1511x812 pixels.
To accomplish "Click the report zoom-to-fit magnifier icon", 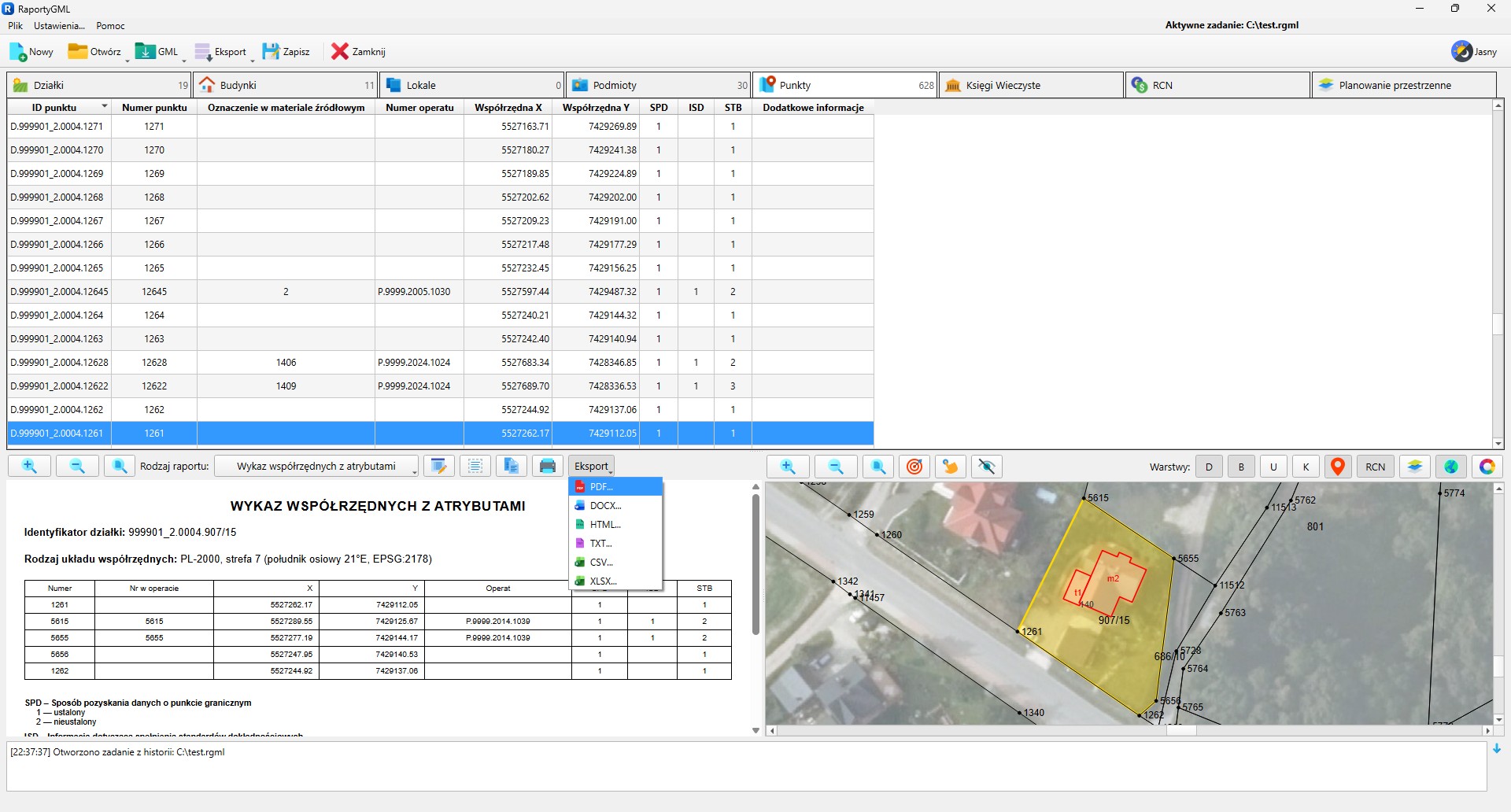I will coord(120,467).
